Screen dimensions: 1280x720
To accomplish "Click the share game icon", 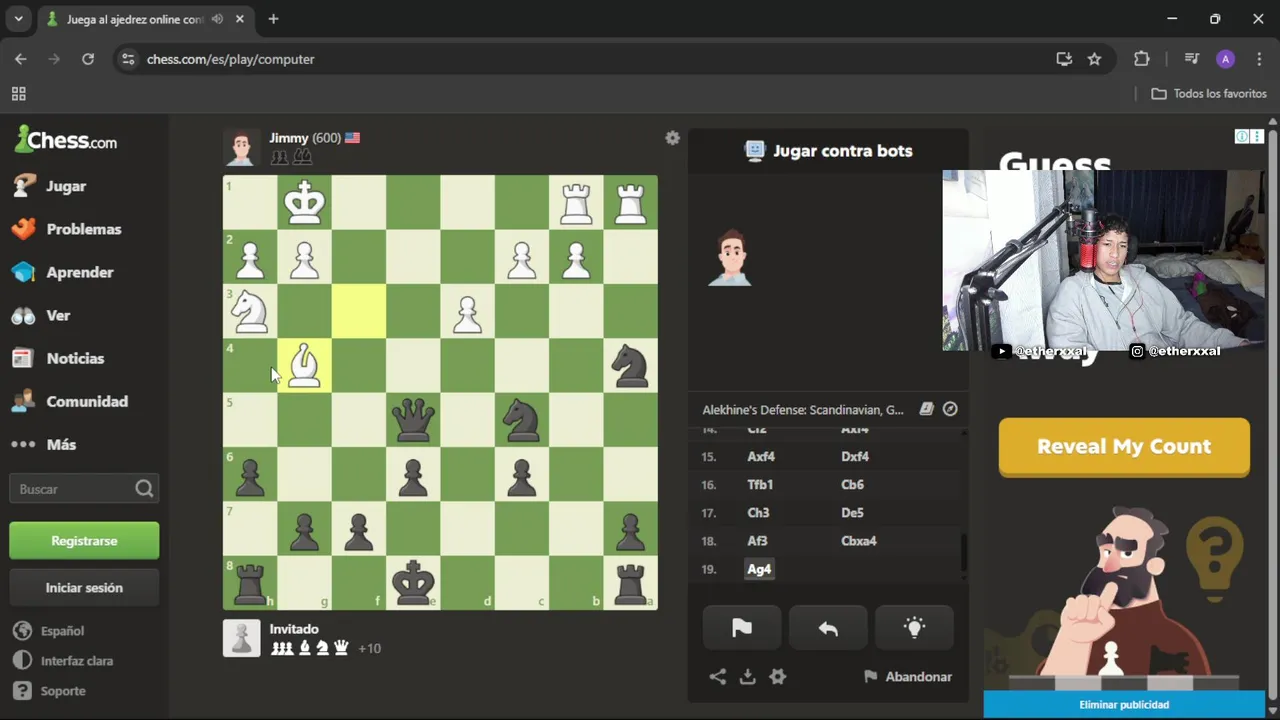I will click(717, 677).
